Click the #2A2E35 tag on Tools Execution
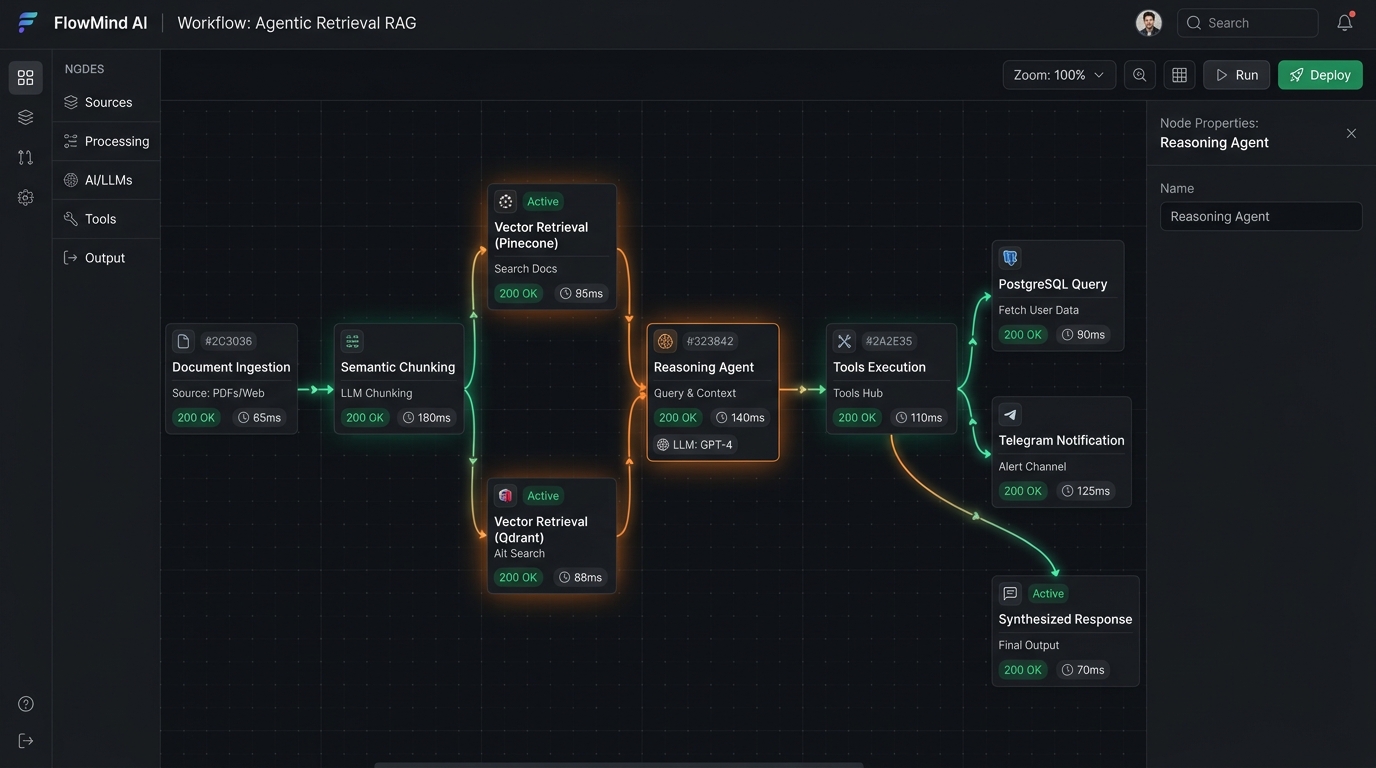The width and height of the screenshot is (1376, 768). tap(889, 341)
